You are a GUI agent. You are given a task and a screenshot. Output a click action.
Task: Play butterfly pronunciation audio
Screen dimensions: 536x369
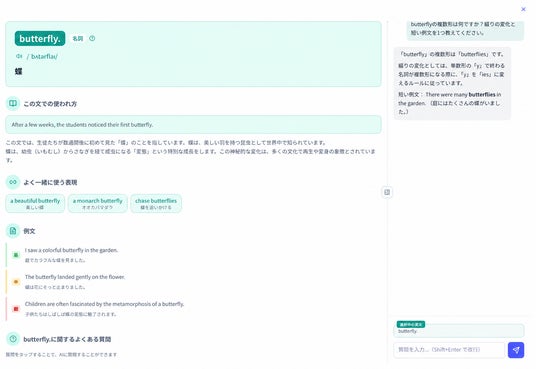tap(19, 56)
